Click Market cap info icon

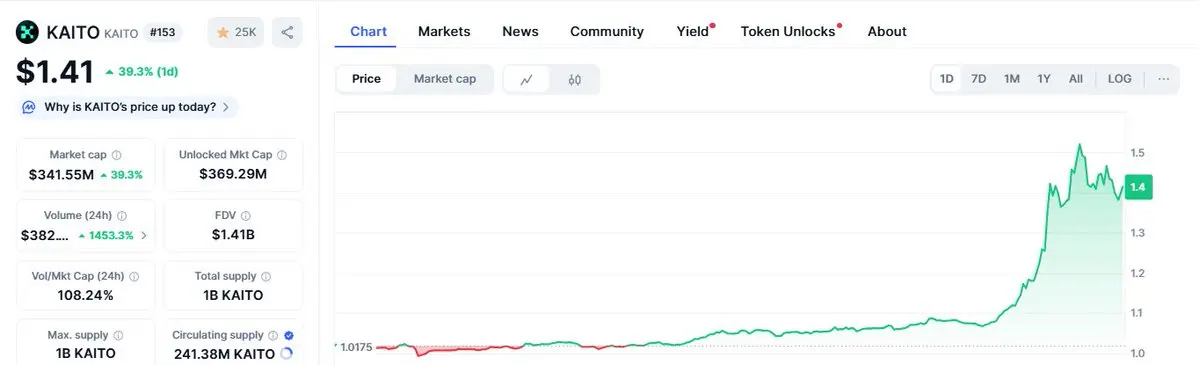[117, 155]
